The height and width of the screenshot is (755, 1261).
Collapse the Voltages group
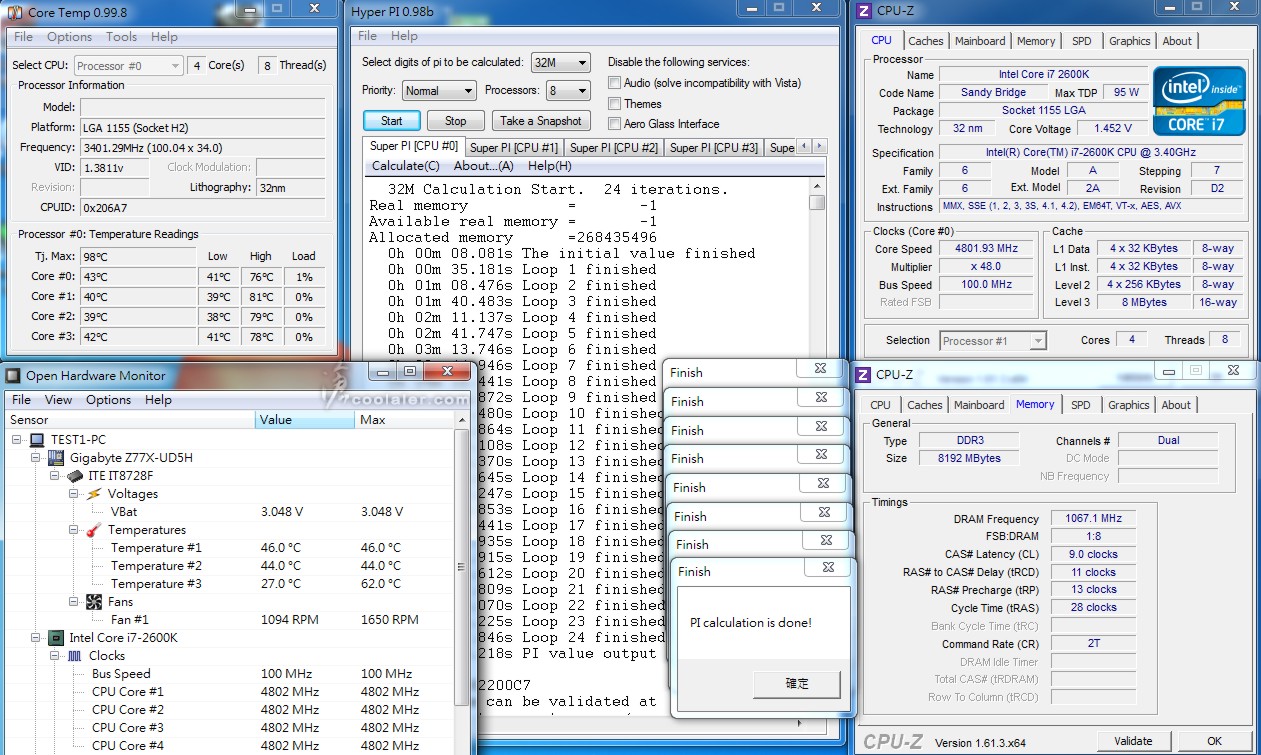73,494
